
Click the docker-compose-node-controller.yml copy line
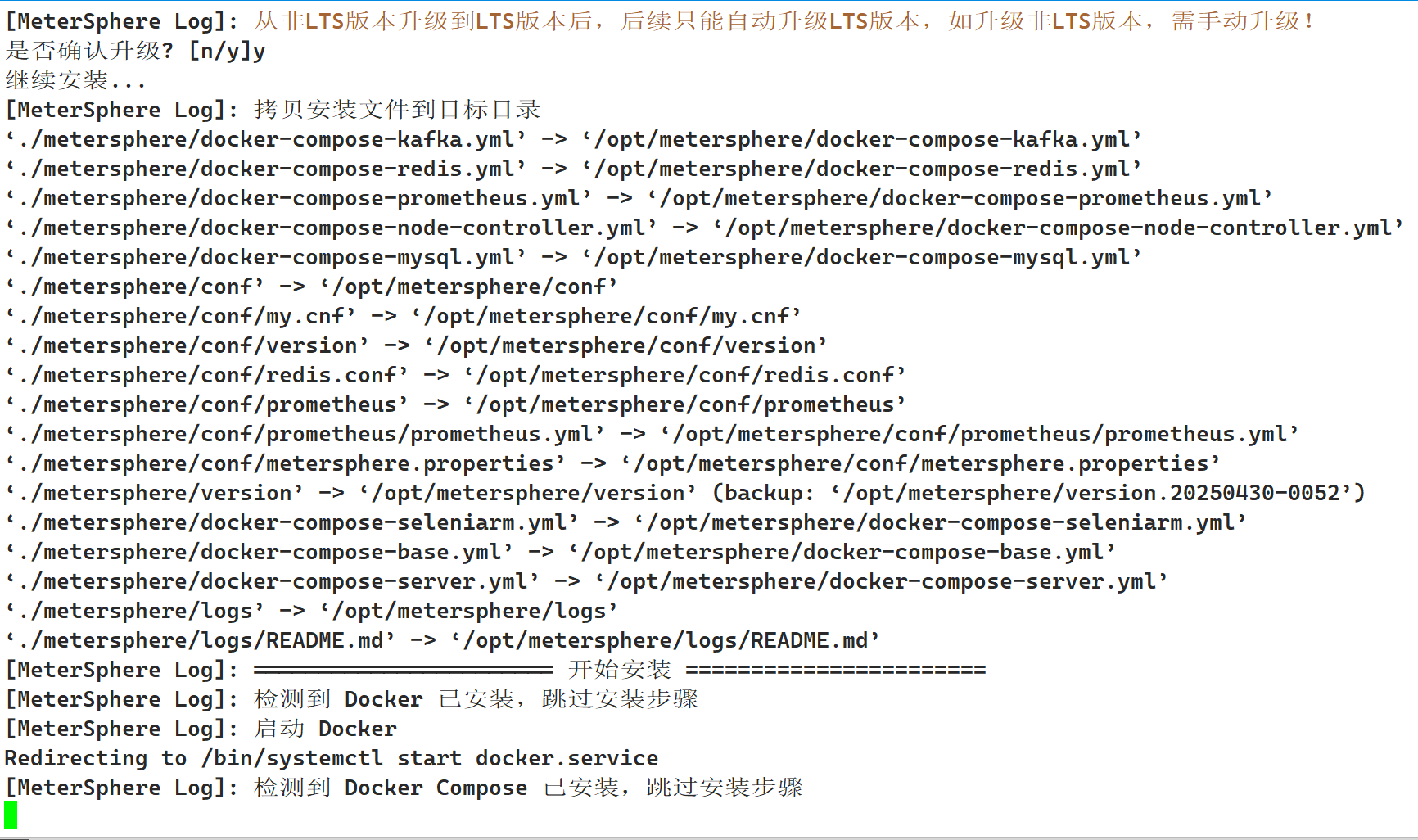pyautogui.click(x=704, y=228)
